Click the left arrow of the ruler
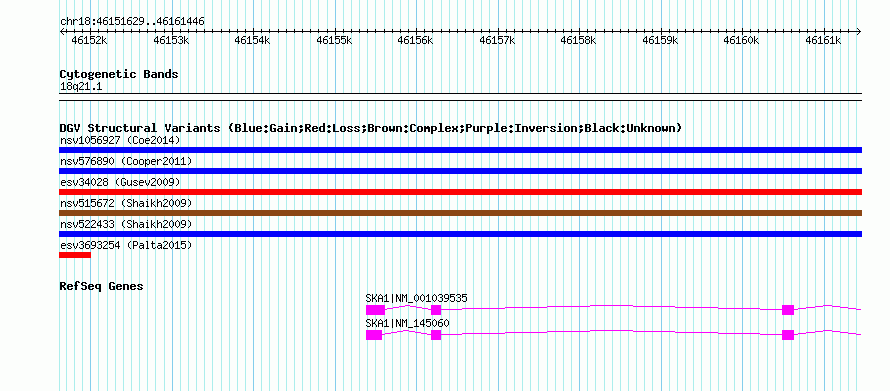The height and width of the screenshot is (391, 890). 62,31
